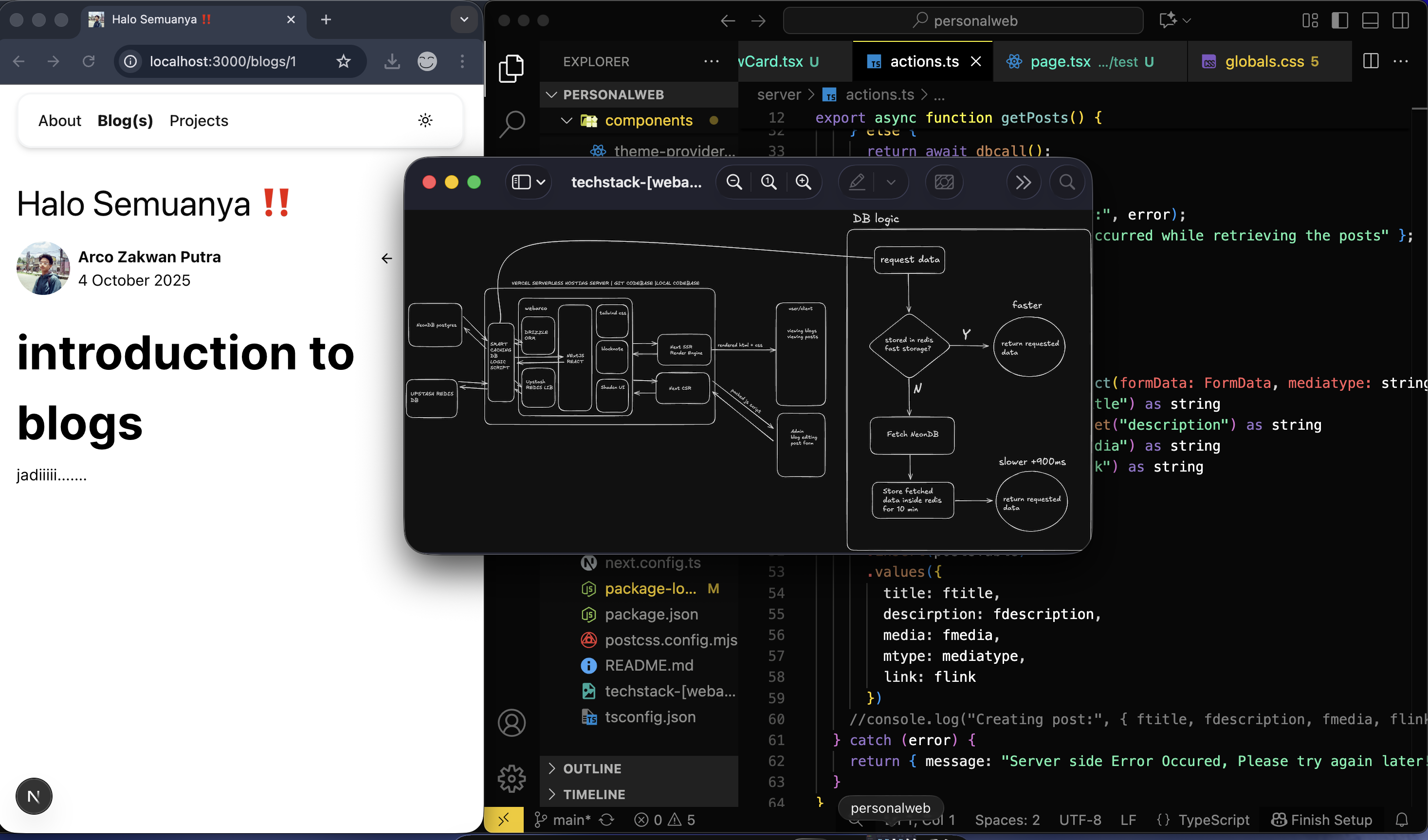Click the About navigation link

(59, 120)
